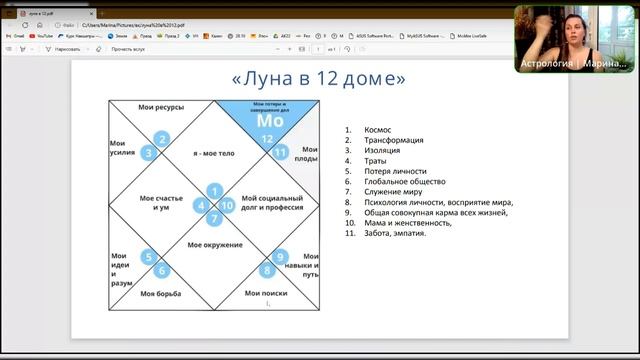This screenshot has width=640, height=360.
Task: Open the 'ASUS Software Port...' bookmark
Action: click(x=371, y=36)
